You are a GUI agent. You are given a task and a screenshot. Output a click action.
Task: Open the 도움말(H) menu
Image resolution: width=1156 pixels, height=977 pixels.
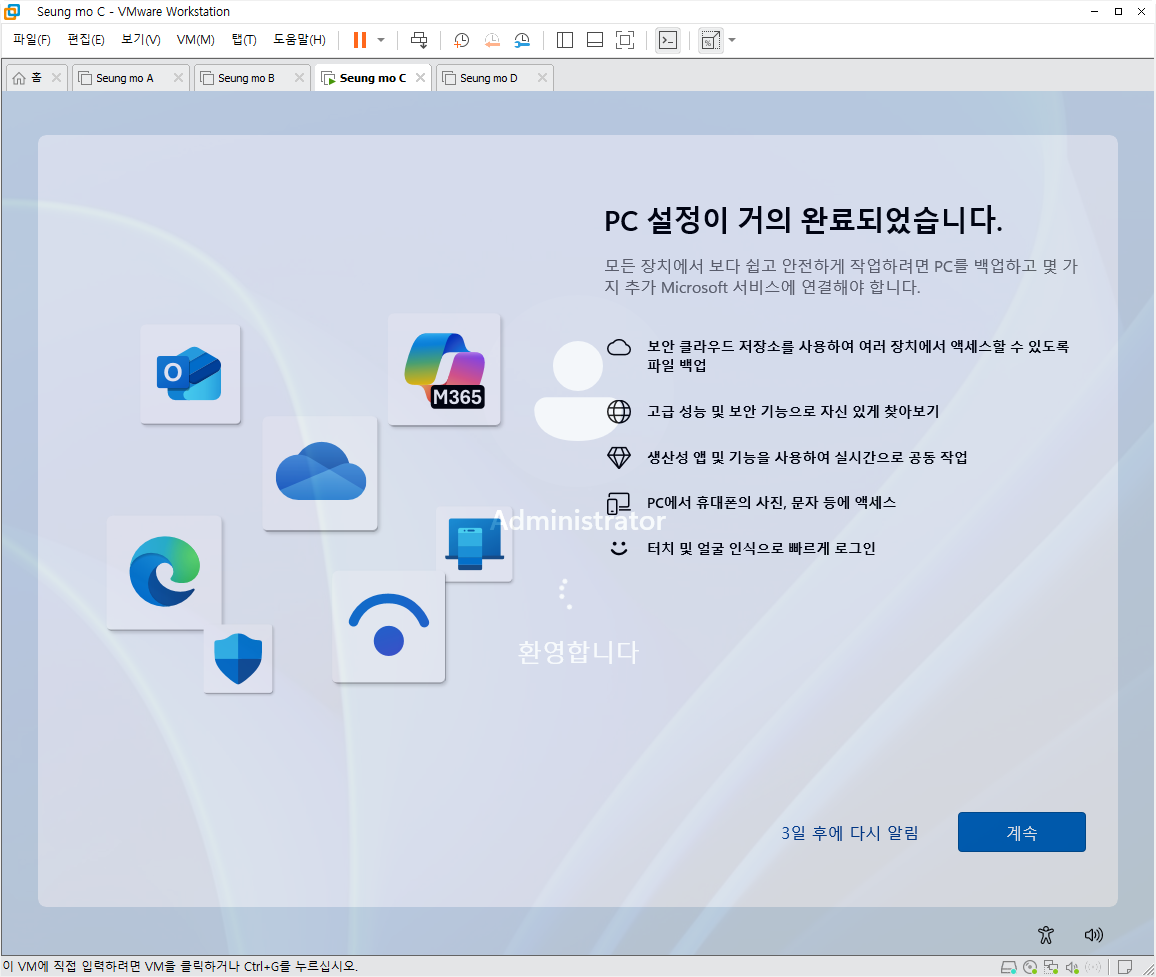(x=299, y=39)
